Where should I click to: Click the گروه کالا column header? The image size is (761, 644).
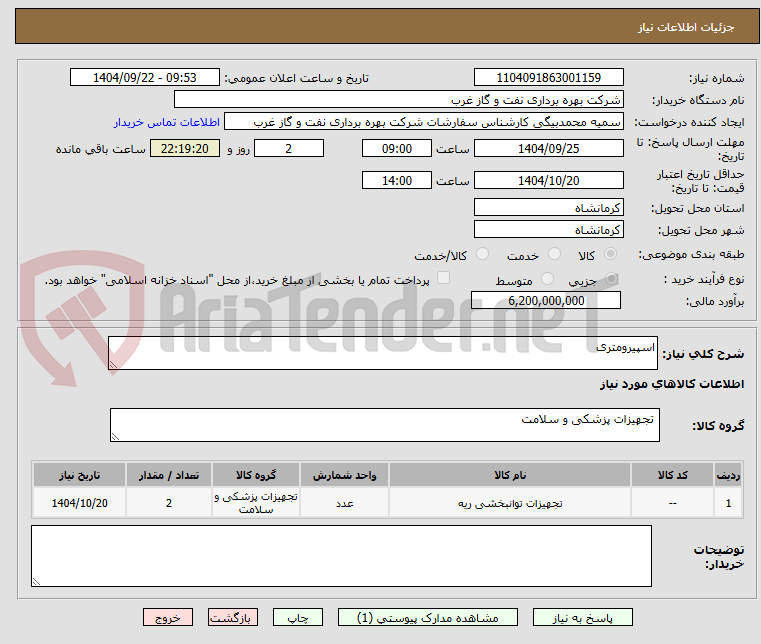coord(256,475)
